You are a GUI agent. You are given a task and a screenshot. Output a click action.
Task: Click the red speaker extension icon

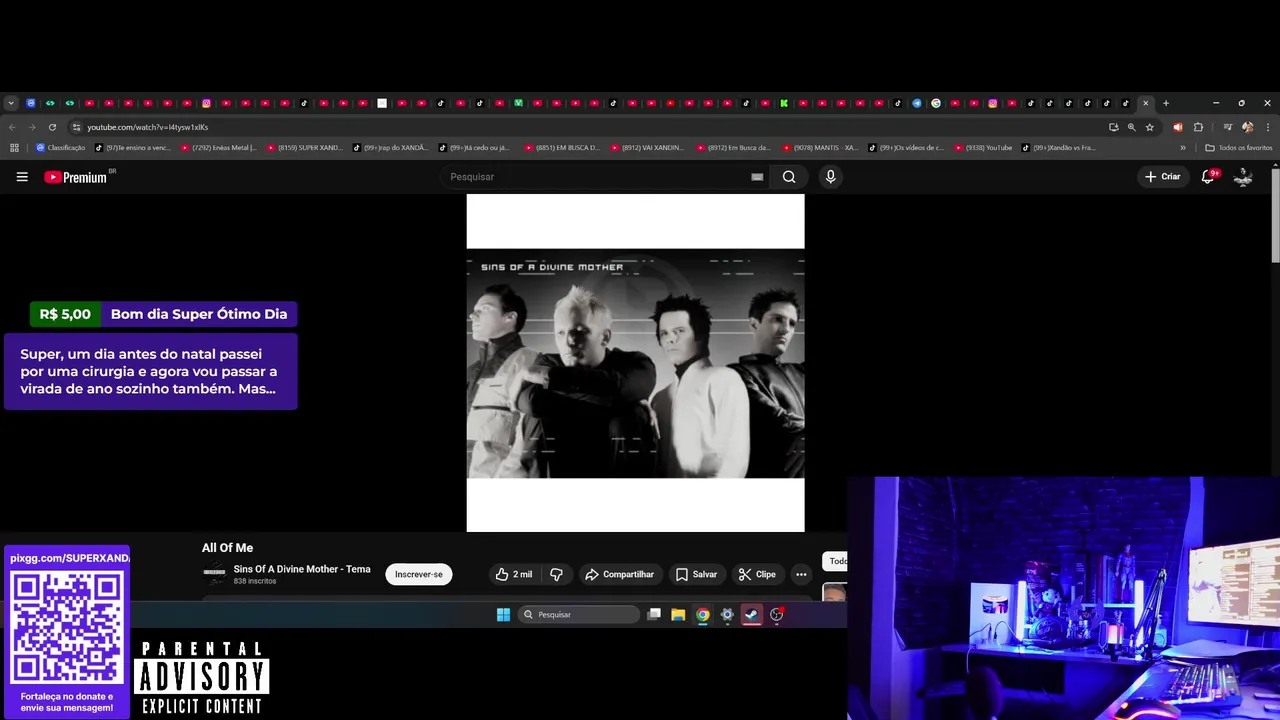[1177, 127]
